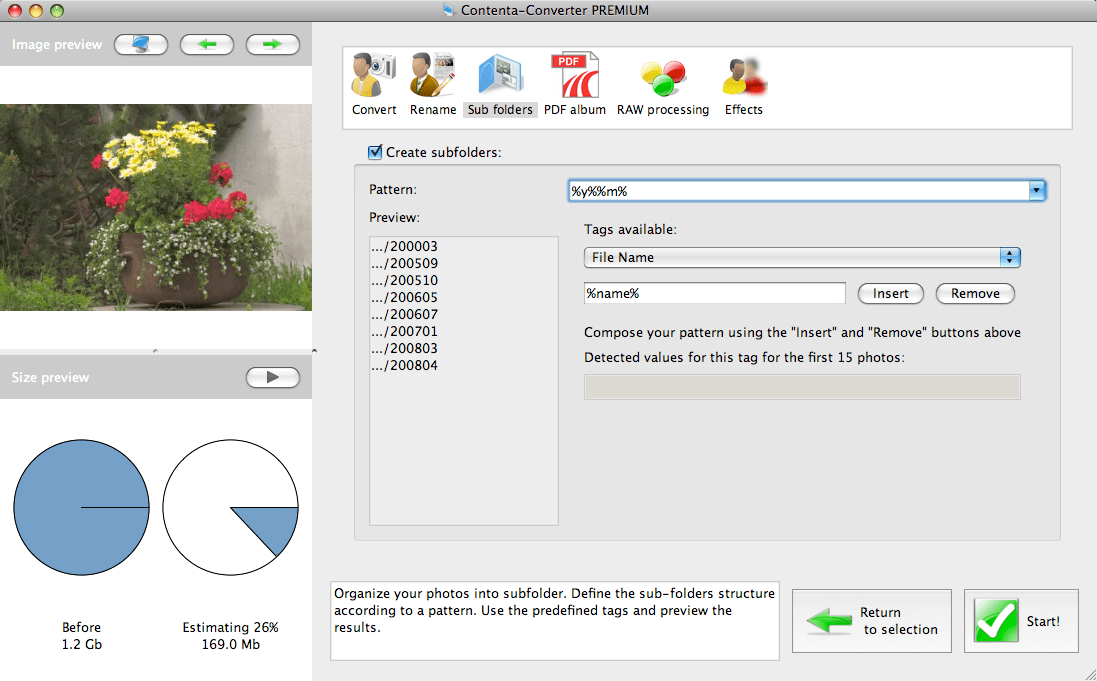Select preview folder .../200701
The width and height of the screenshot is (1097, 681).
(x=405, y=331)
